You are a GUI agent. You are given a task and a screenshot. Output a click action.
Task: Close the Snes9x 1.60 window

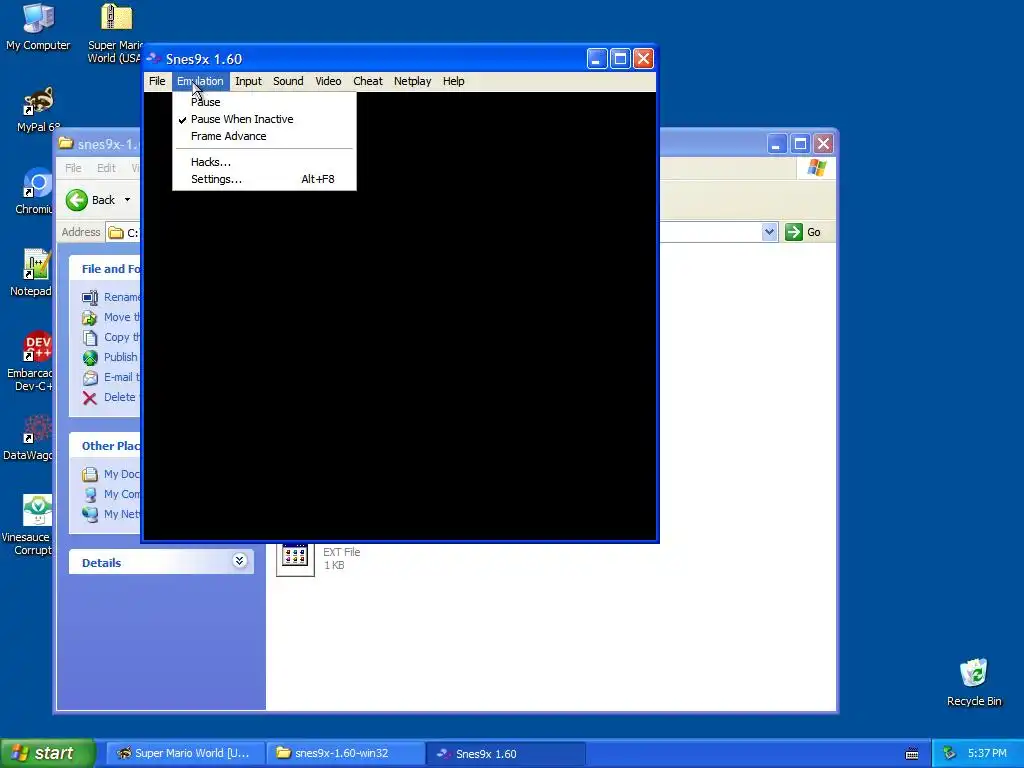(x=643, y=59)
